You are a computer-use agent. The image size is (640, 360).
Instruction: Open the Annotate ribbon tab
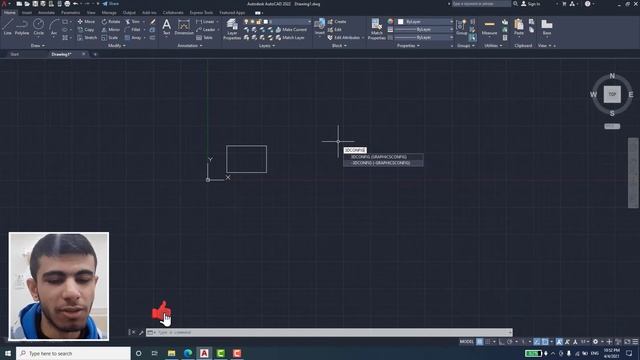click(x=46, y=13)
